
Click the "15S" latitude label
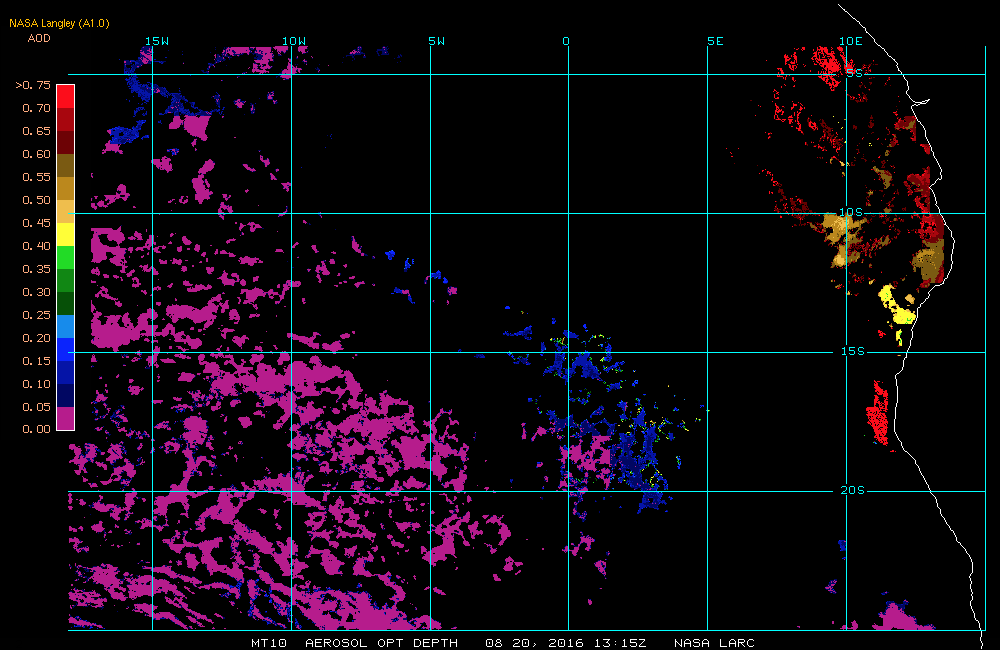[853, 351]
